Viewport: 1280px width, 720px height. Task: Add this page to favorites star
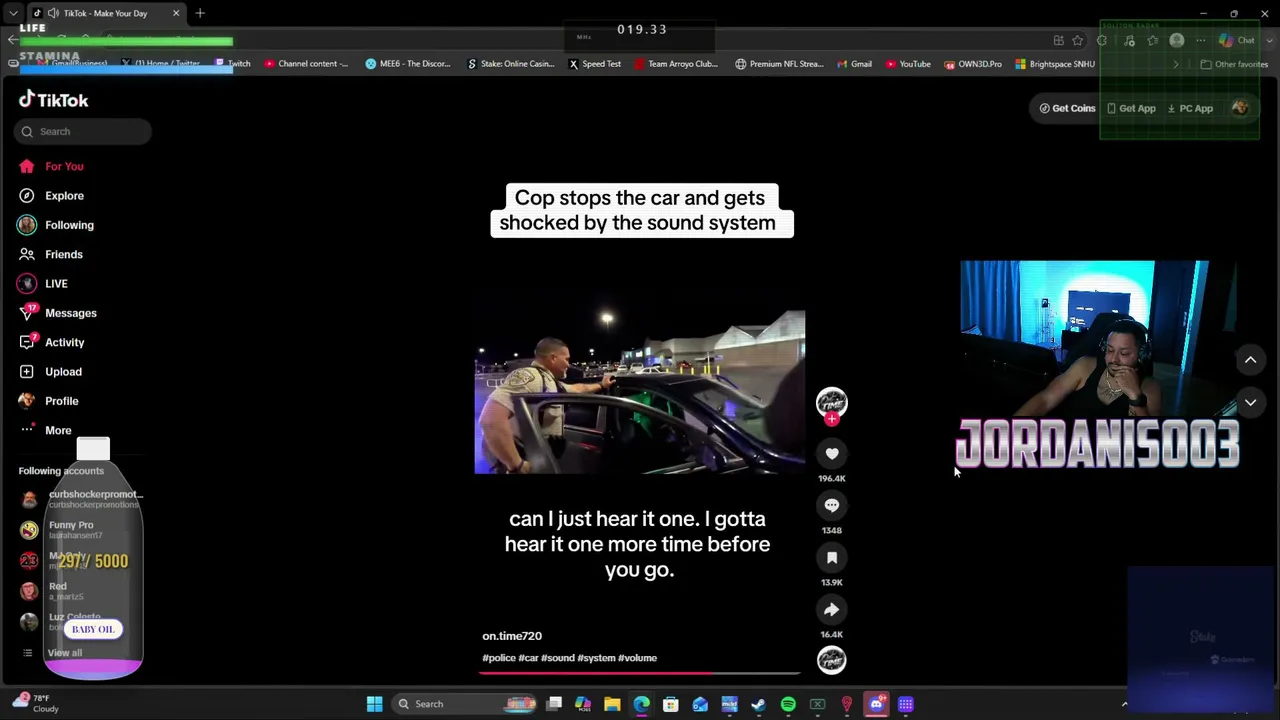(1078, 40)
